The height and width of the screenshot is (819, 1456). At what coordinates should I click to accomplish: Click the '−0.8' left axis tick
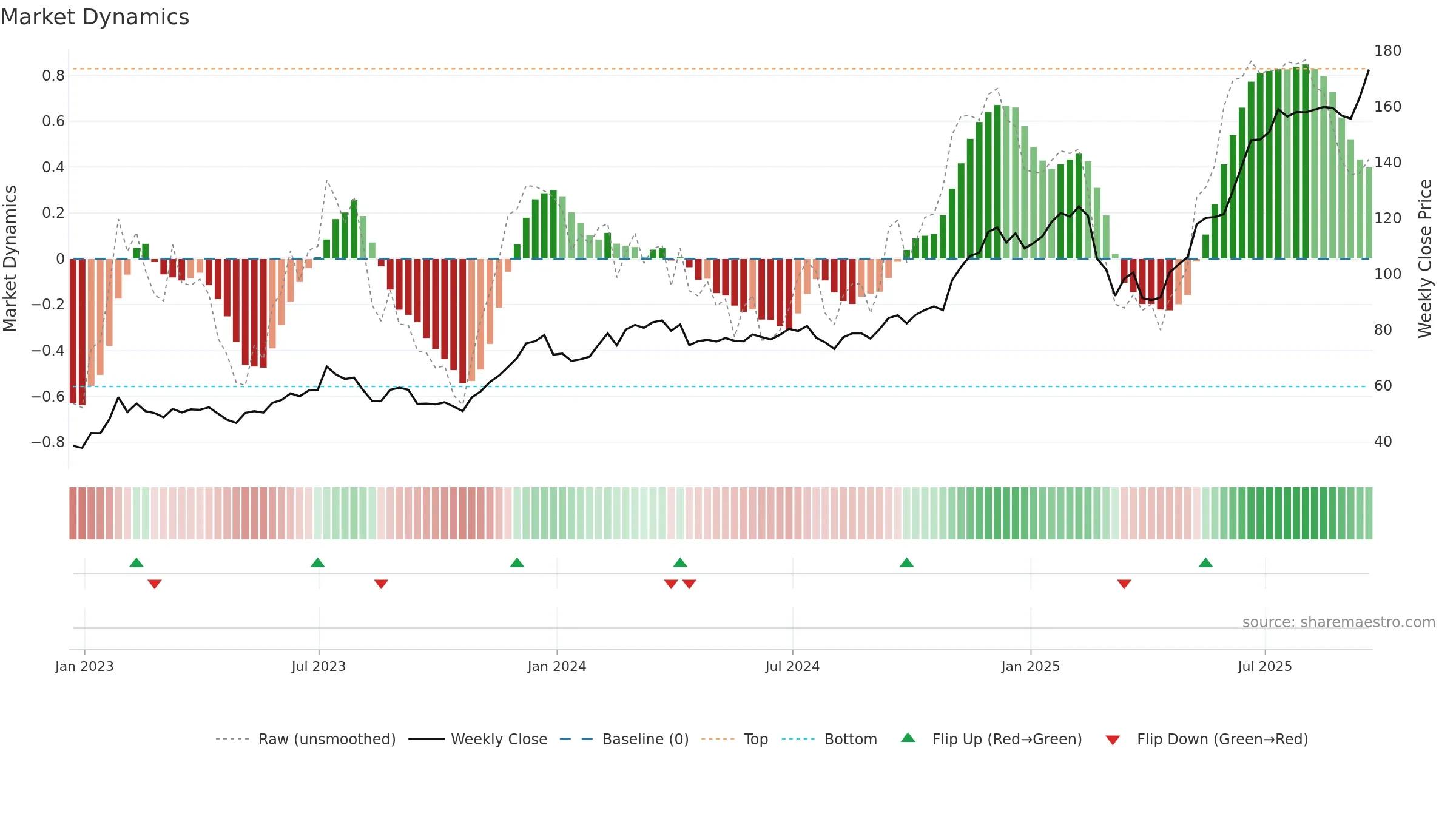click(48, 442)
